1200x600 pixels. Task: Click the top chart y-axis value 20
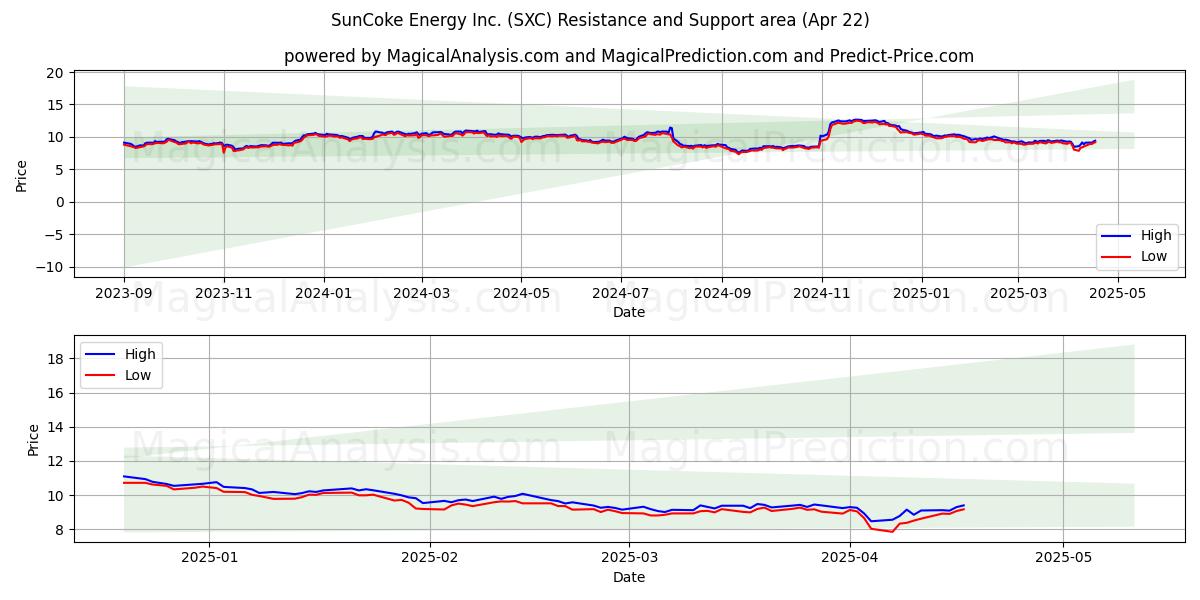click(55, 73)
